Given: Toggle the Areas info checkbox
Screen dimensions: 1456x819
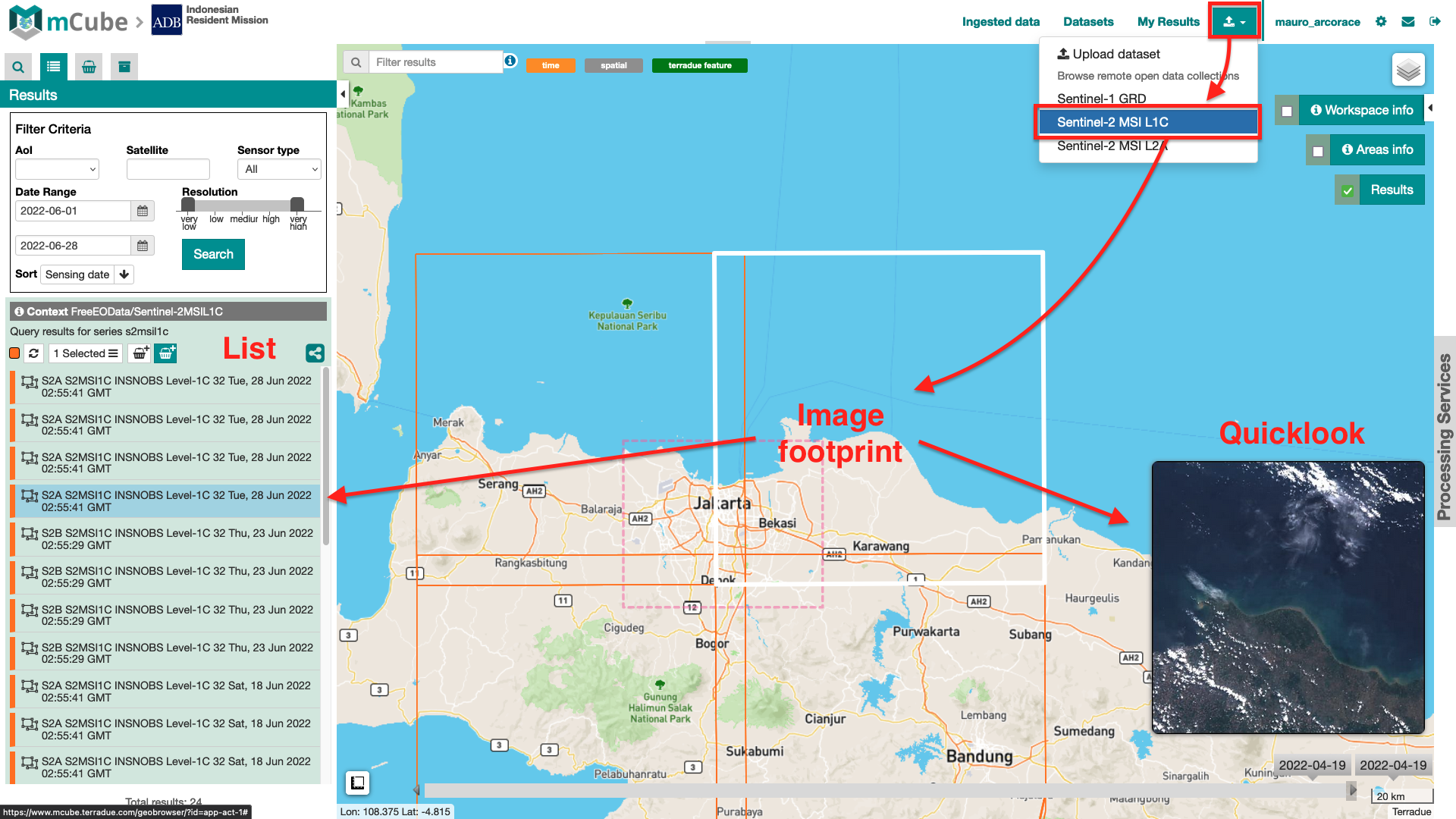Looking at the screenshot, I should click(x=1318, y=151).
